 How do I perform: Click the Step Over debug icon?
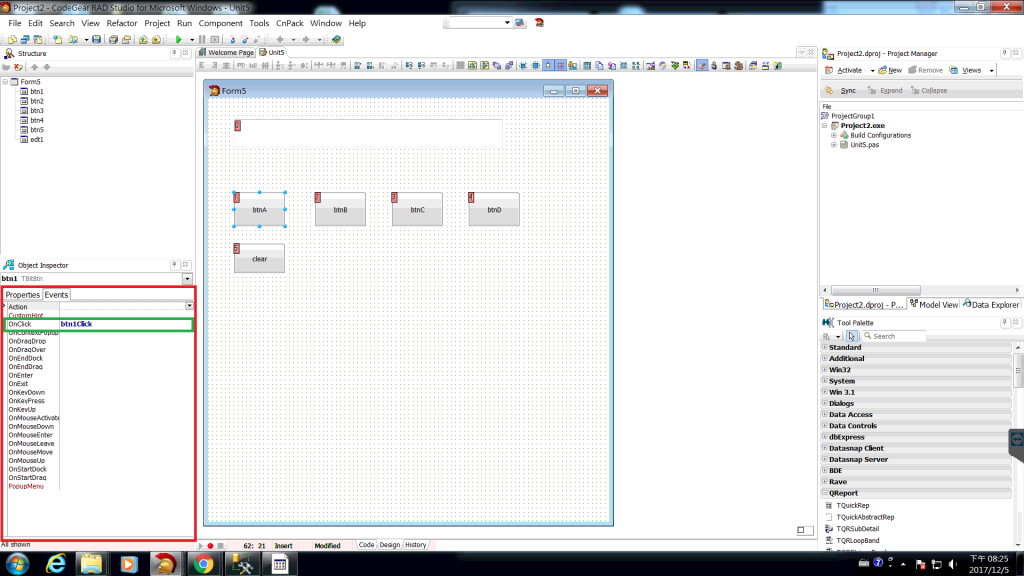(x=245, y=39)
